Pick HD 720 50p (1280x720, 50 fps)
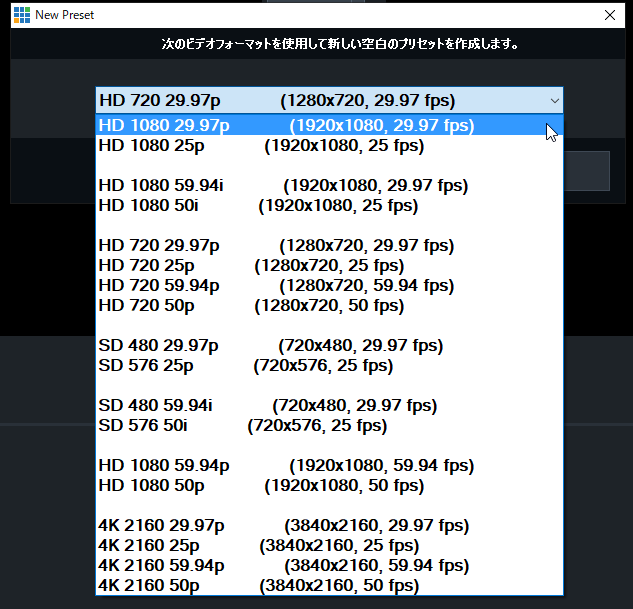 (329, 306)
